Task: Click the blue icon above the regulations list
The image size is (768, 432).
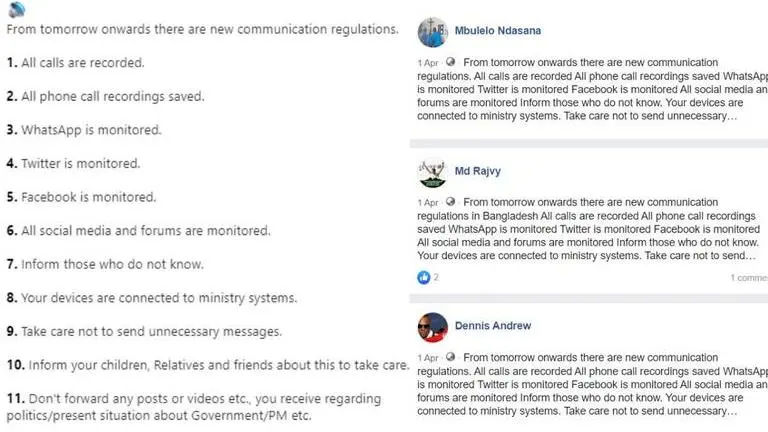Action: coord(13,7)
